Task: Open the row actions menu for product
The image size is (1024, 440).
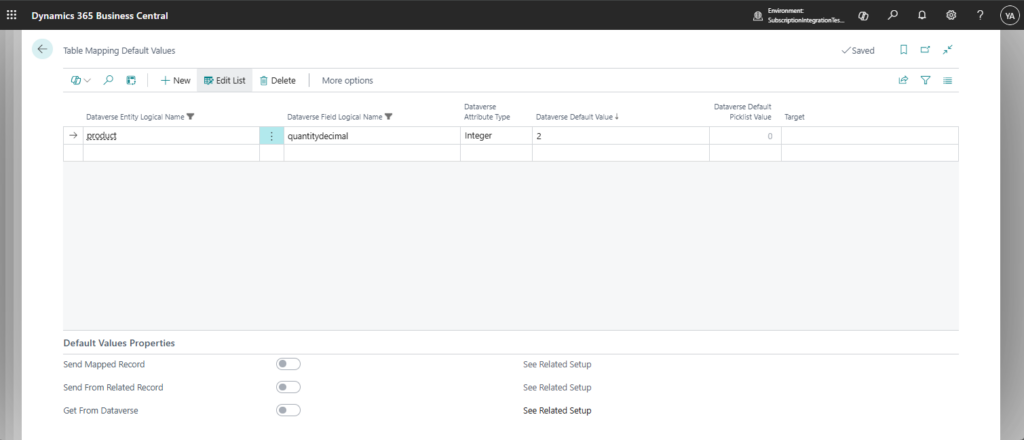Action: [271, 136]
